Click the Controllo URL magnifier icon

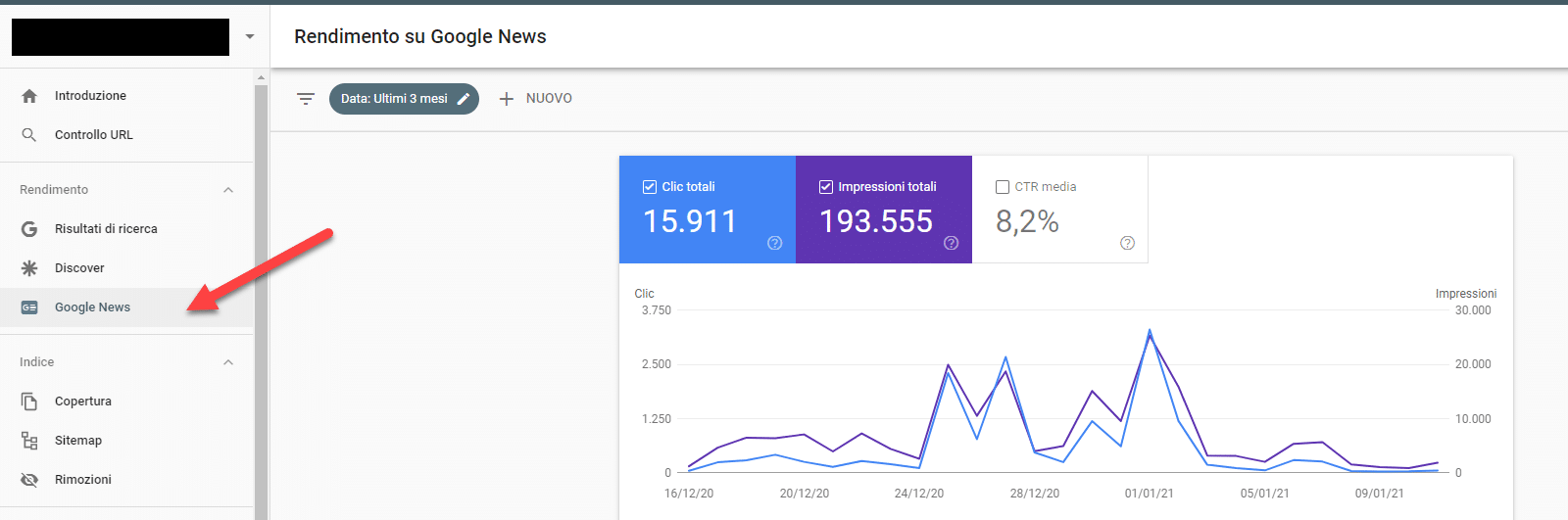[29, 135]
